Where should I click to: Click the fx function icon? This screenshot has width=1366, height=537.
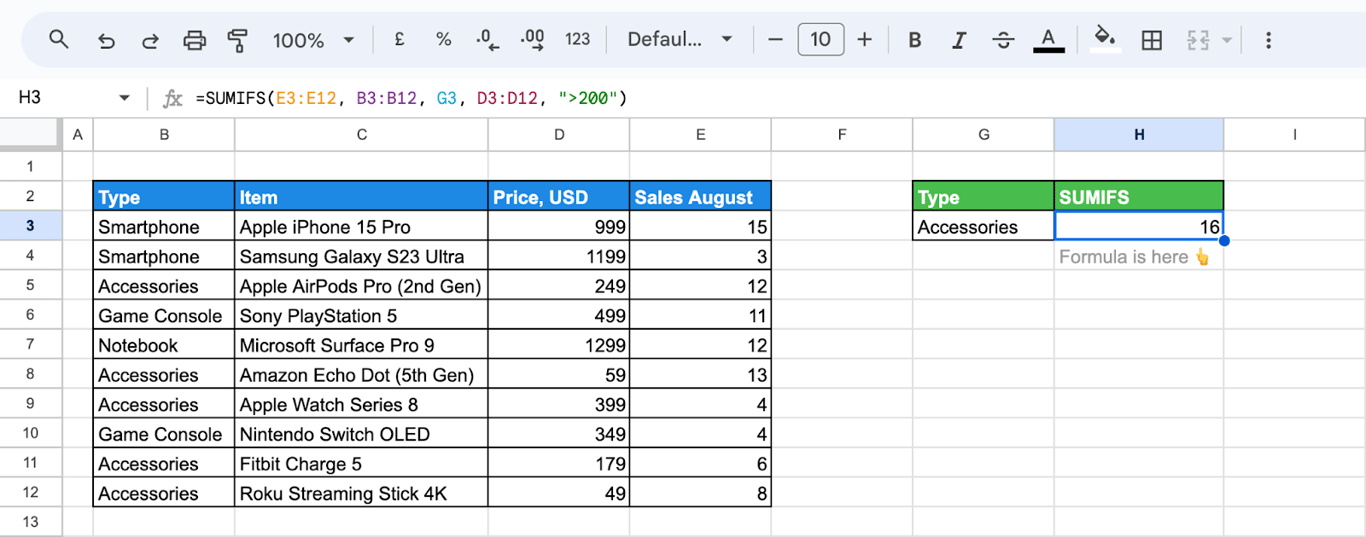pos(173,98)
